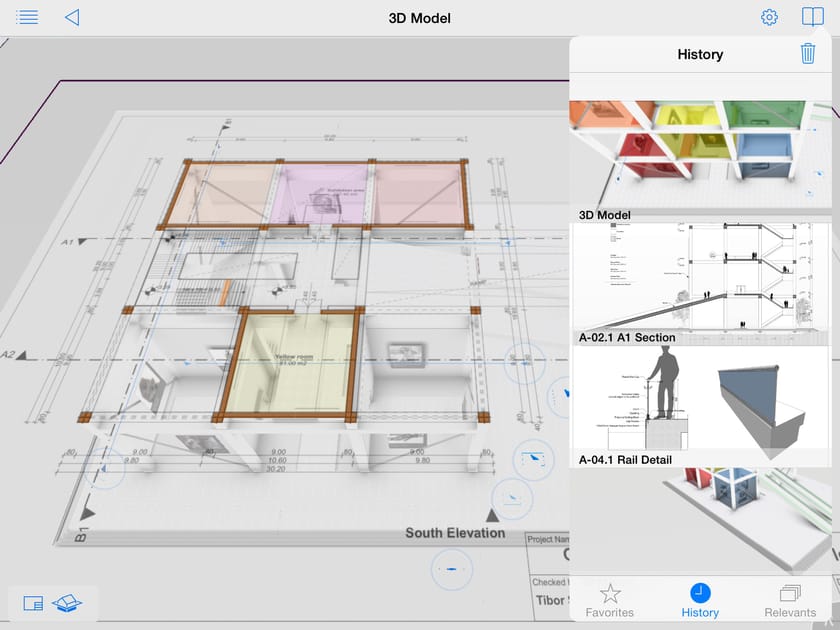Screen dimensions: 840x630
Task: Tap the elevation marker near South Elevation
Action: pyautogui.click(x=494, y=515)
